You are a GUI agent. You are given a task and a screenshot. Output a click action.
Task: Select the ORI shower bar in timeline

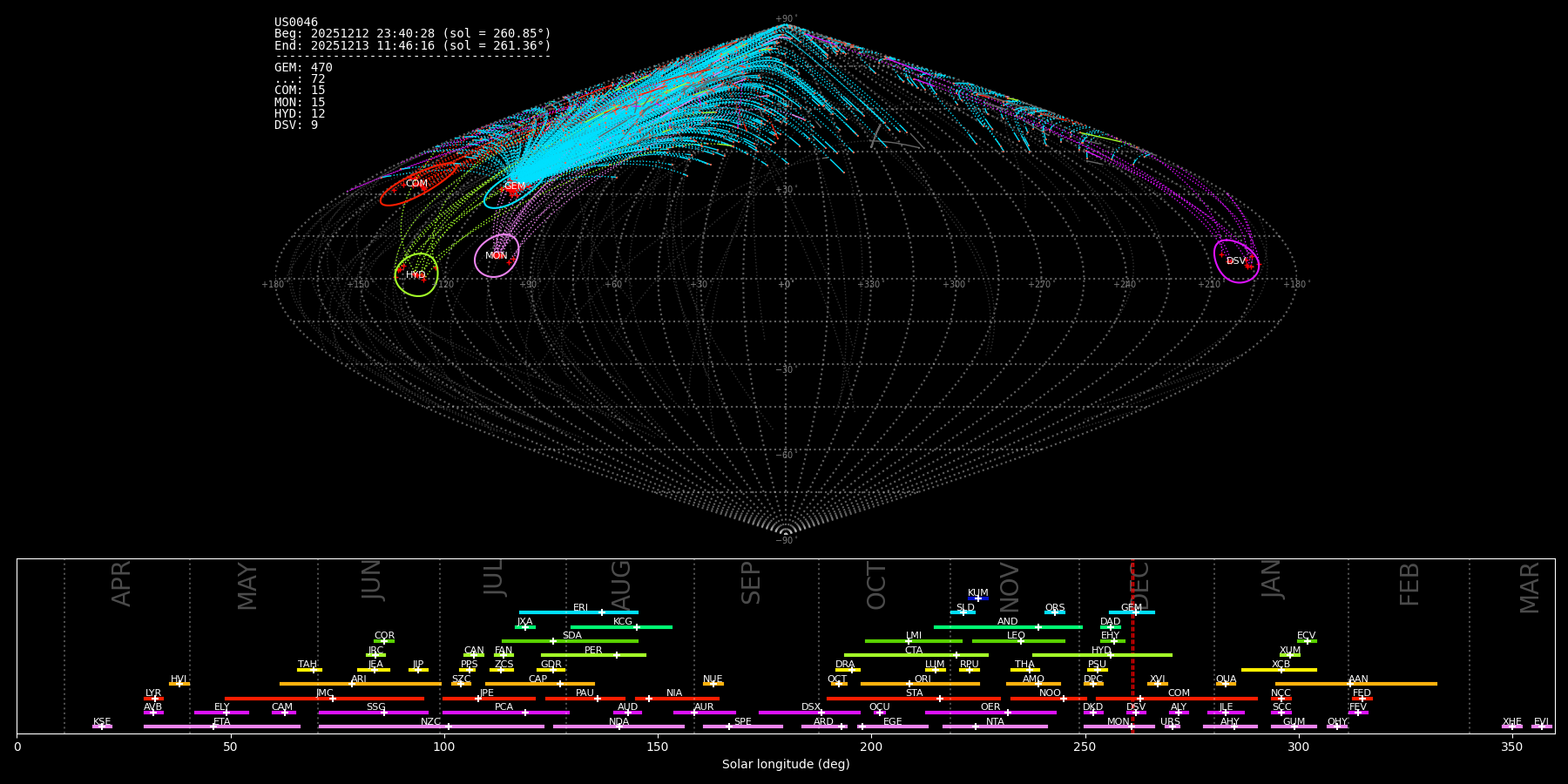point(920,684)
